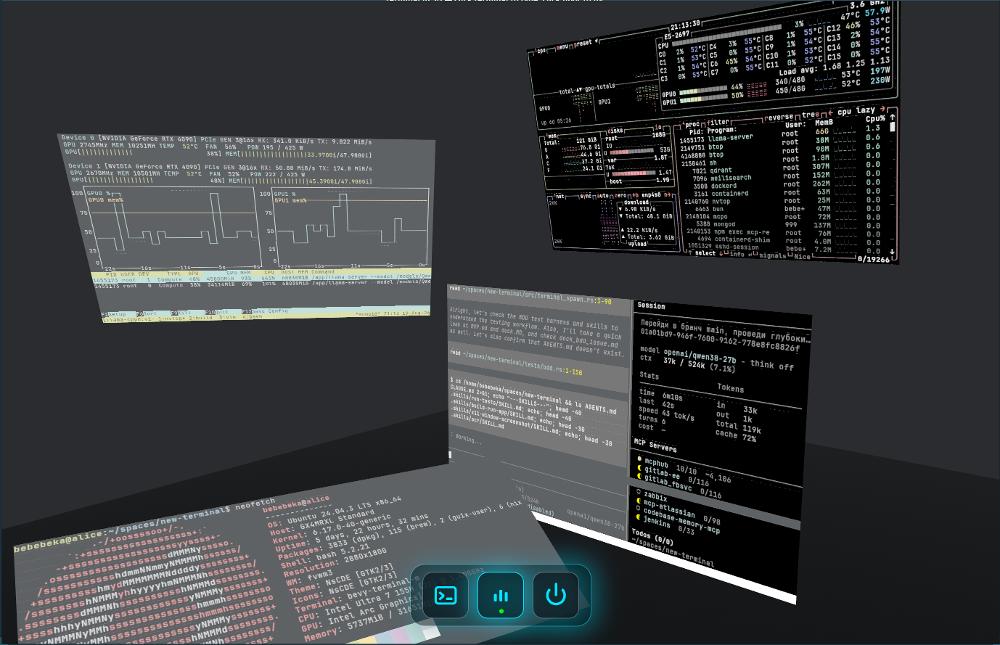Click the zabbix server status circle

click(x=638, y=492)
